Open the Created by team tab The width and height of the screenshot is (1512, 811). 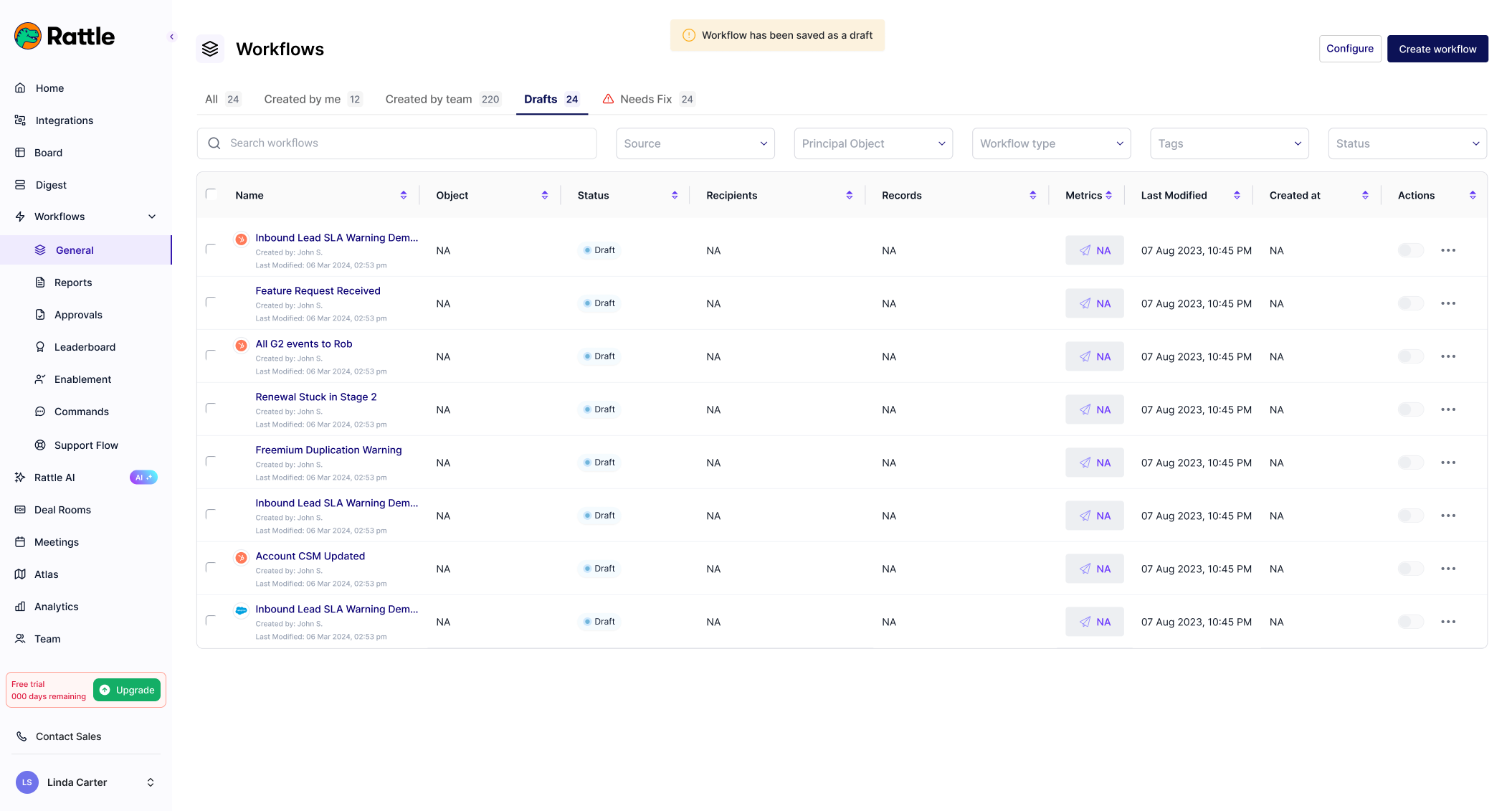(428, 99)
